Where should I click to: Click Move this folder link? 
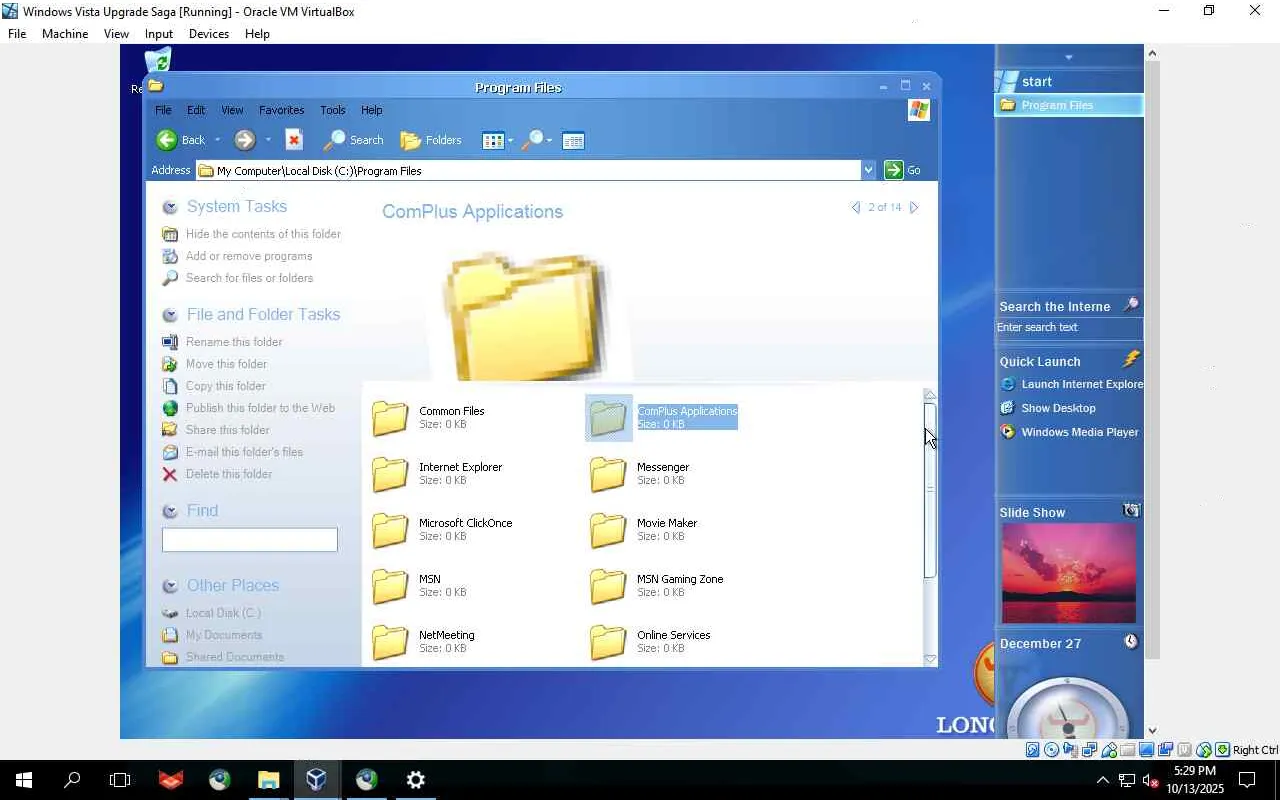click(x=226, y=364)
